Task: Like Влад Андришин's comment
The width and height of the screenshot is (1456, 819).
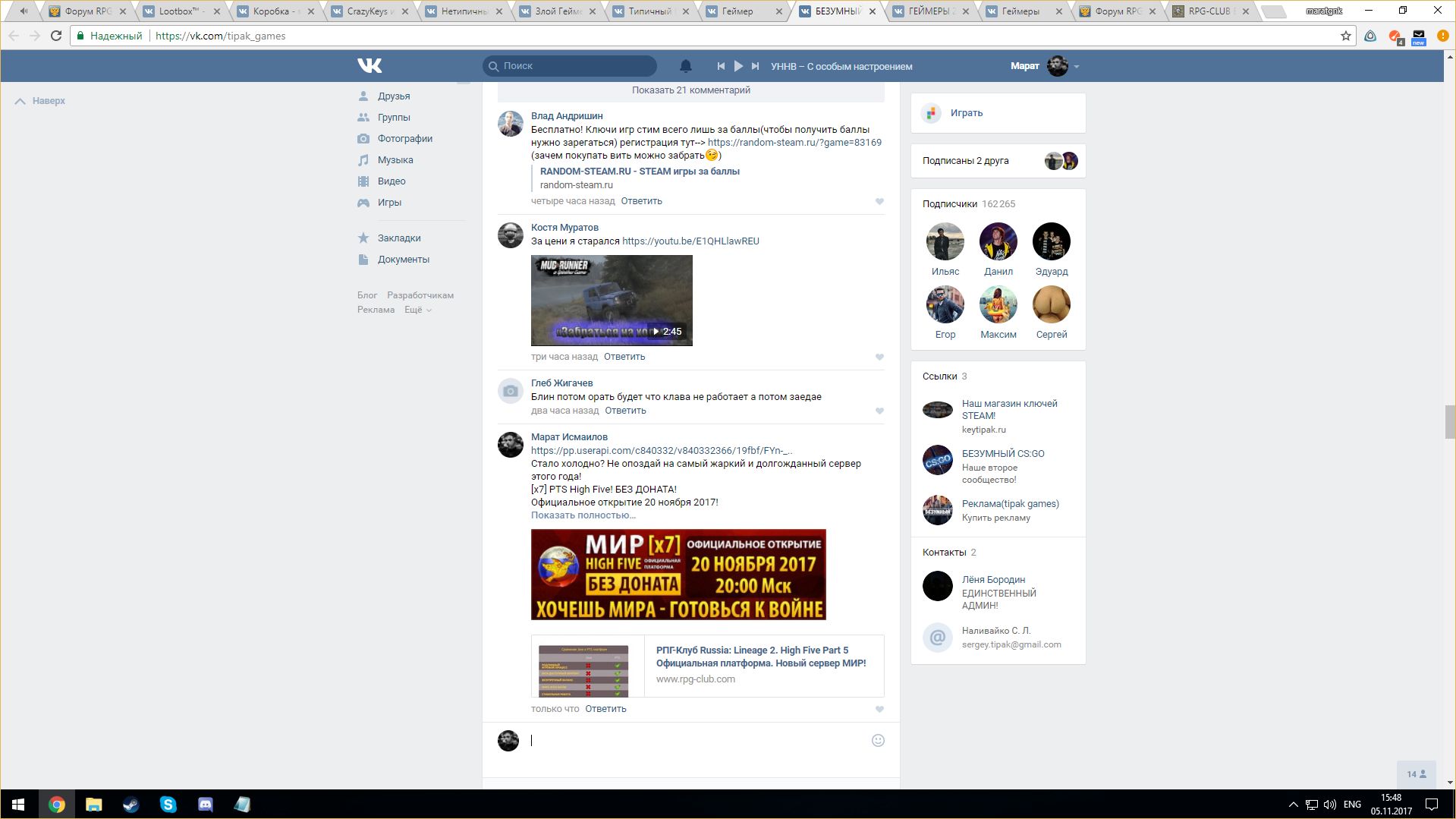Action: (x=879, y=201)
